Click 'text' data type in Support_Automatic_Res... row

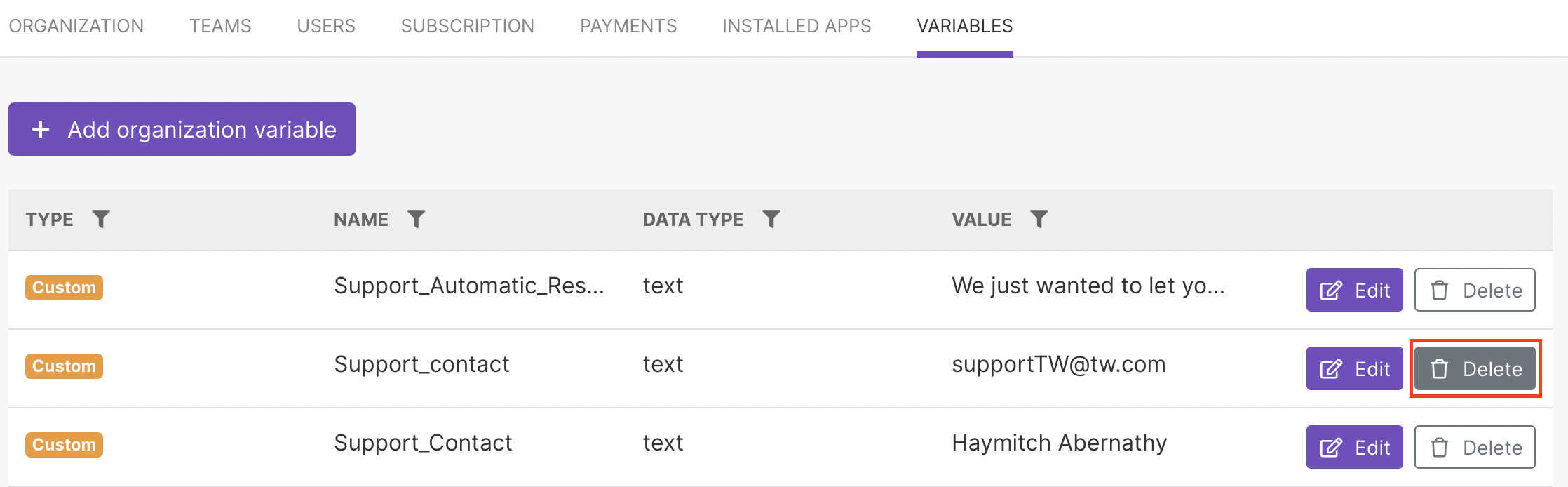pos(663,286)
